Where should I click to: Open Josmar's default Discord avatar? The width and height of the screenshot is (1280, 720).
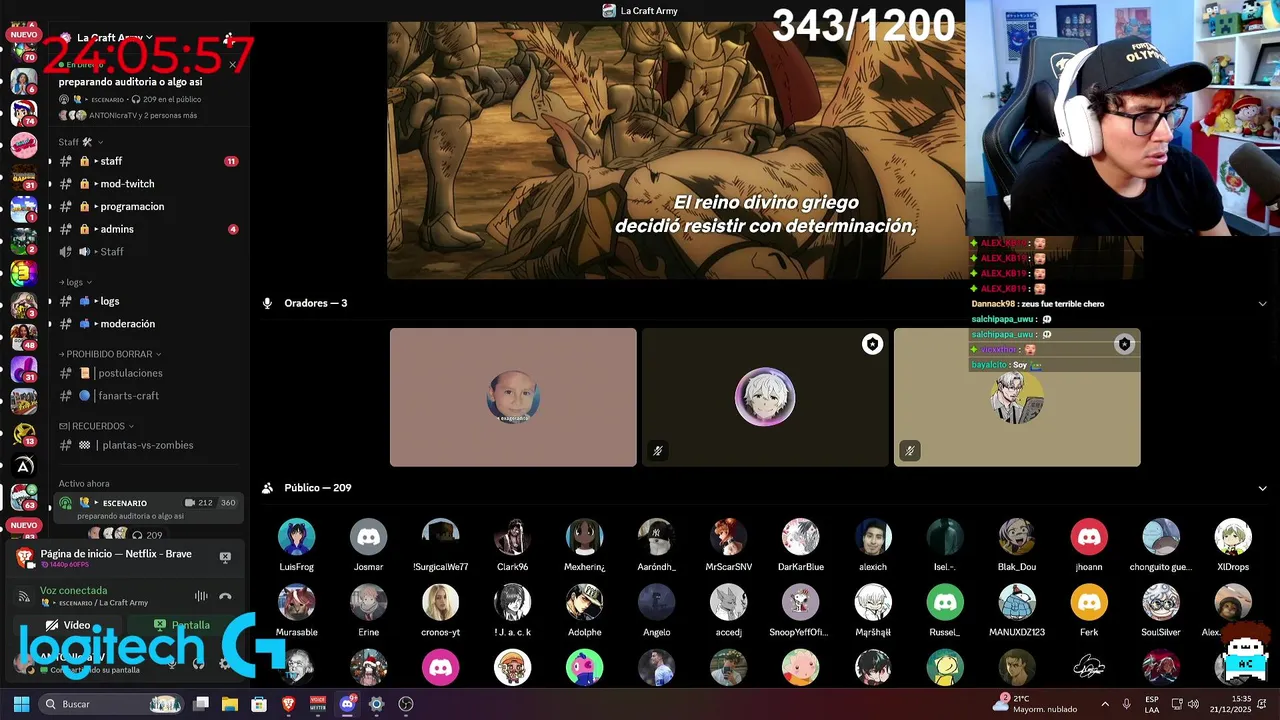[368, 537]
